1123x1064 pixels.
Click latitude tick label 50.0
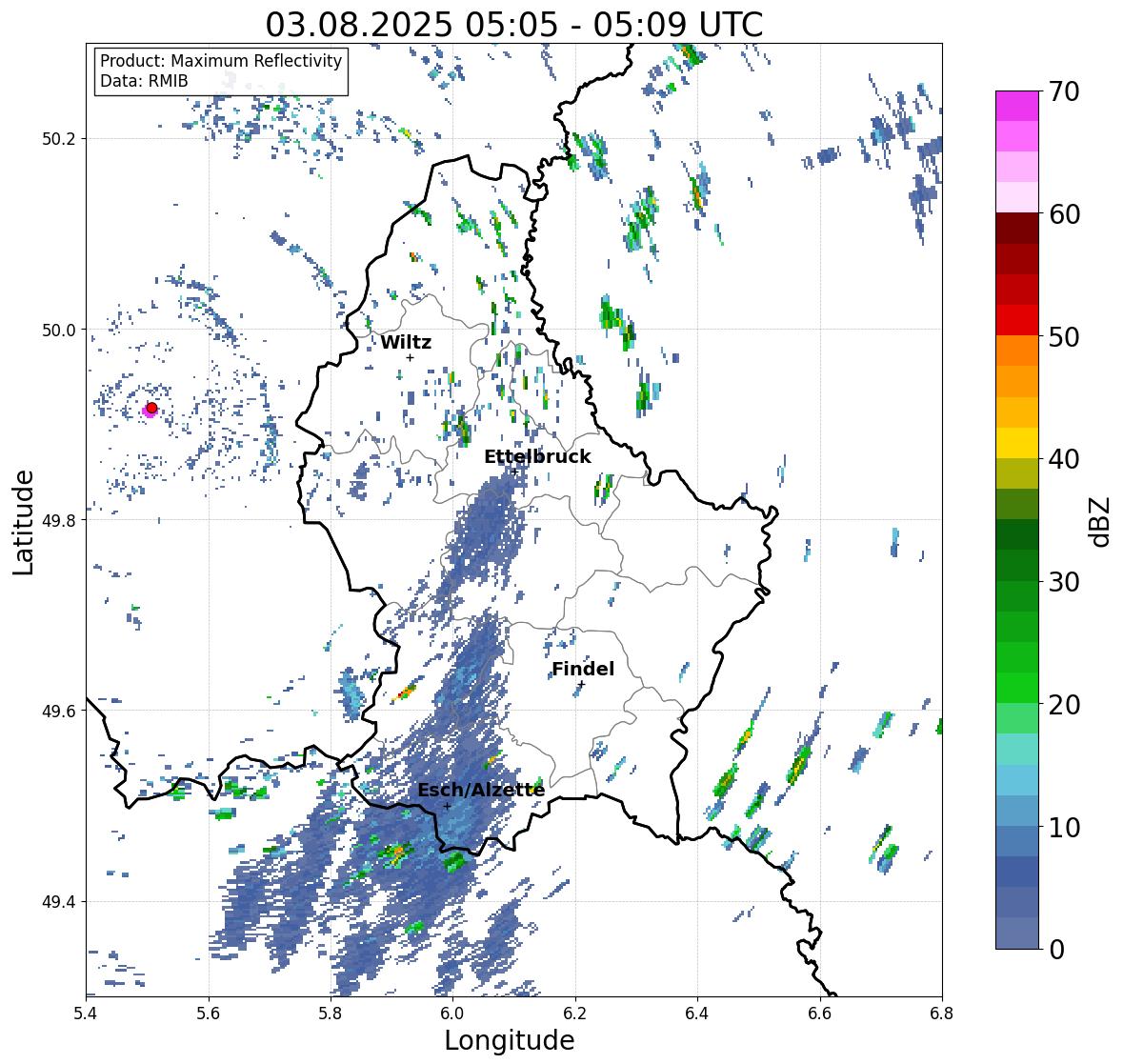59,331
